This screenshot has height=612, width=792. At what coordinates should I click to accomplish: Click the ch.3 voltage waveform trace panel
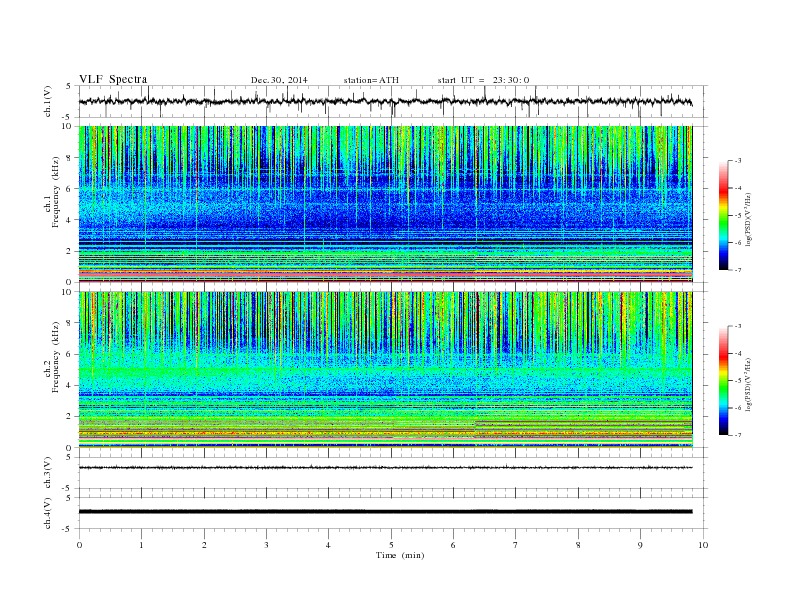click(393, 473)
